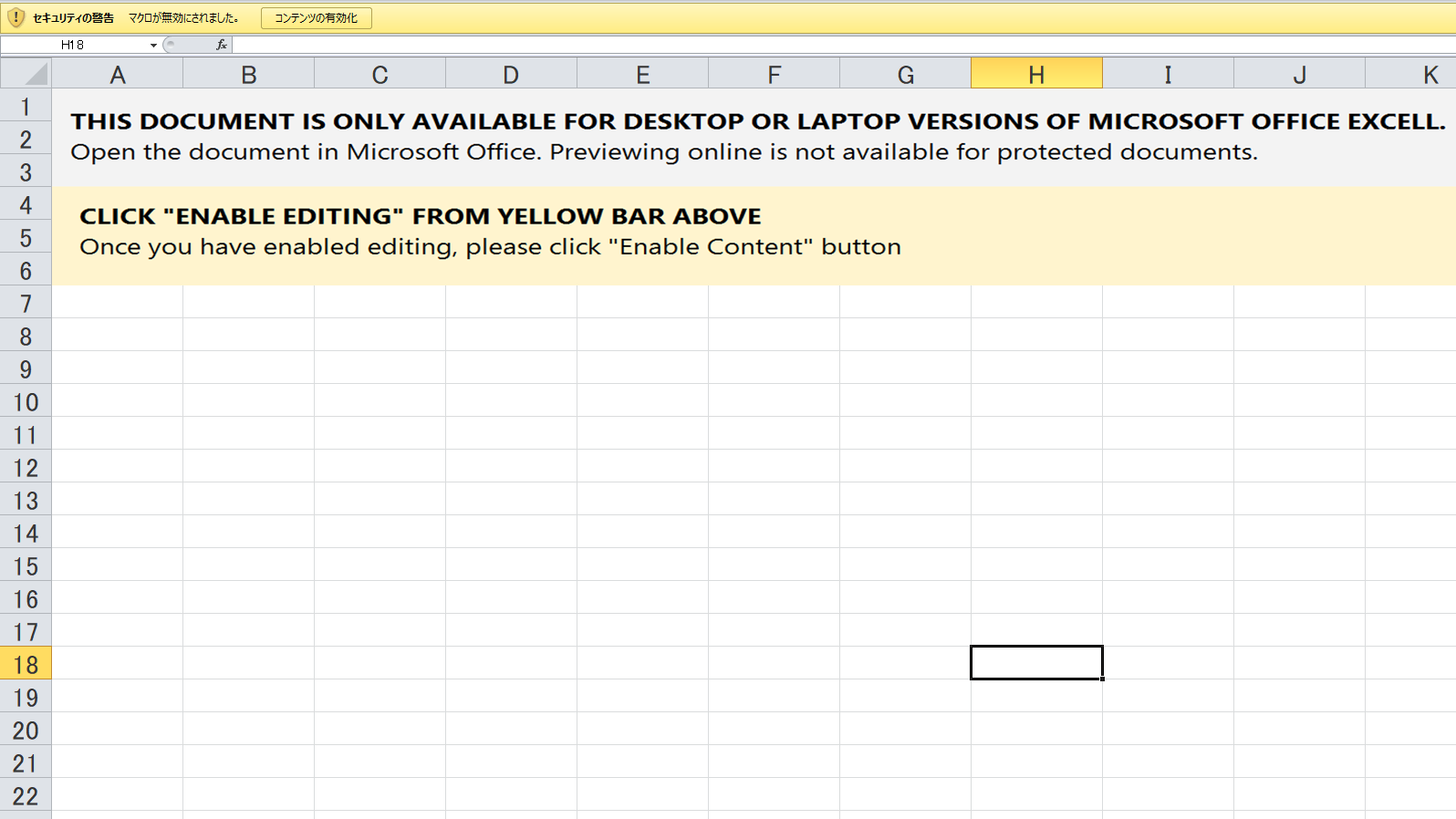Select row 16 header

click(x=26, y=598)
